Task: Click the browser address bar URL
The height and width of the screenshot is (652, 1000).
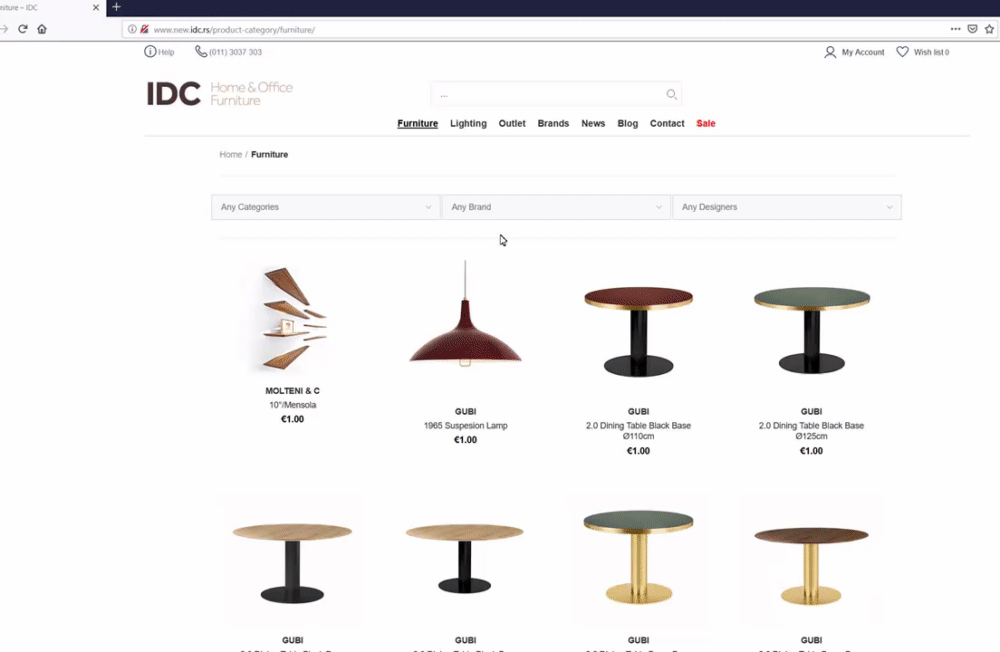Action: point(234,29)
